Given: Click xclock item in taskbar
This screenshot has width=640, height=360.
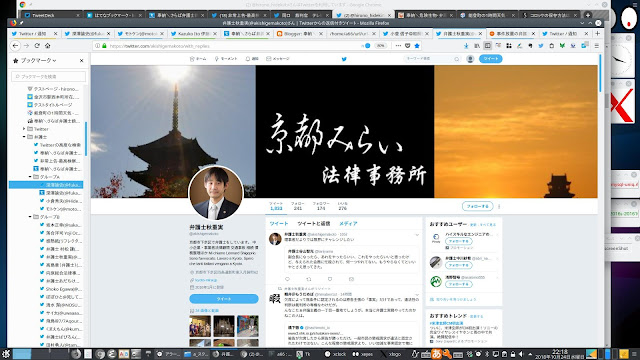Looking at the screenshot, I should (336, 354).
